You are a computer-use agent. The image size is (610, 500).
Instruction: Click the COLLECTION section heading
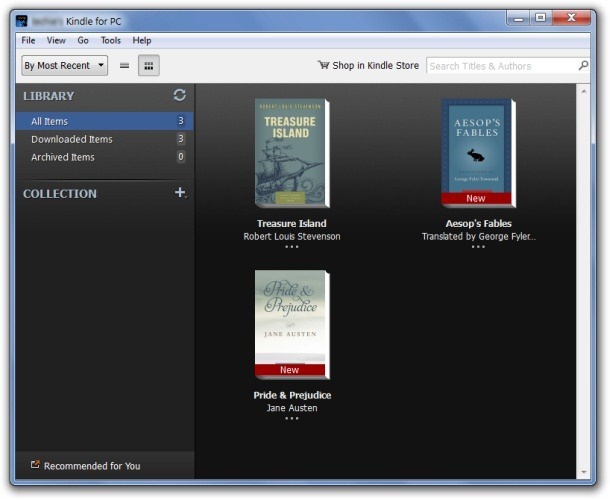click(60, 194)
